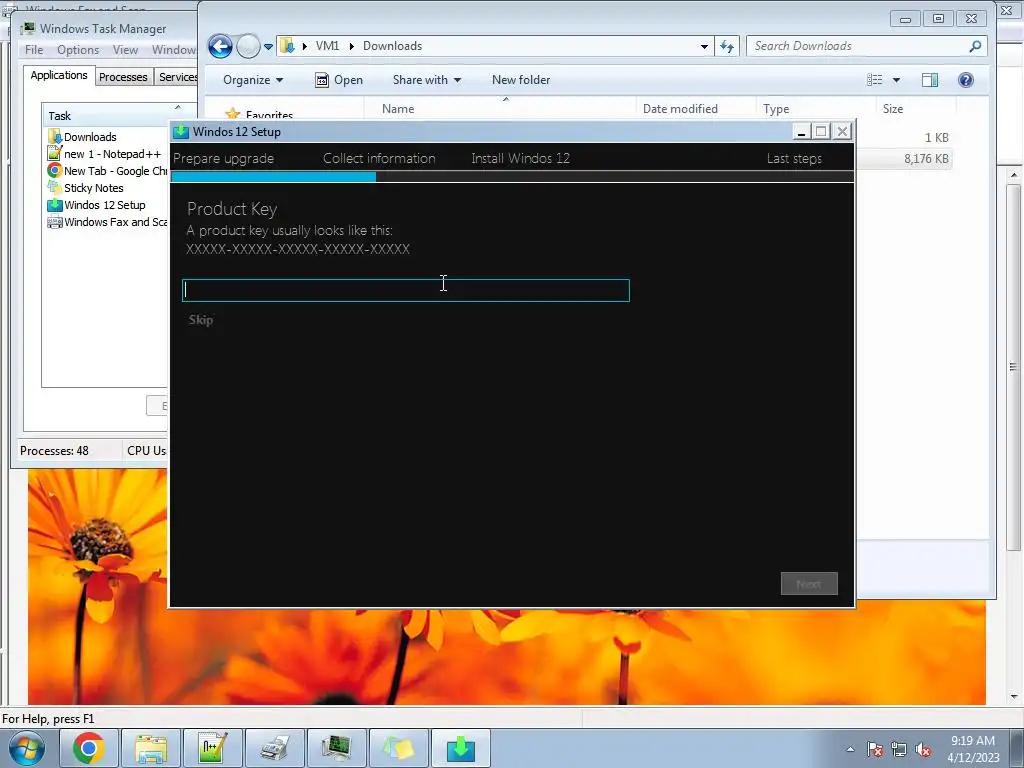The height and width of the screenshot is (768, 1024).
Task: Click the Open button in Explorer toolbar
Action: 339,80
